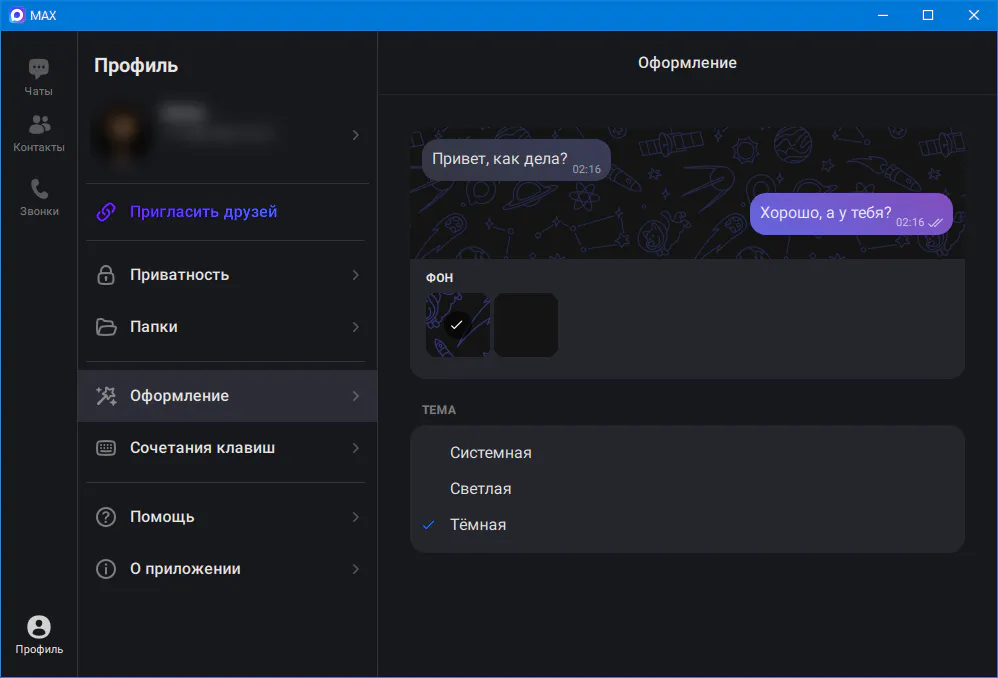Open the Chats section icon
The width and height of the screenshot is (998, 678).
coord(39,69)
